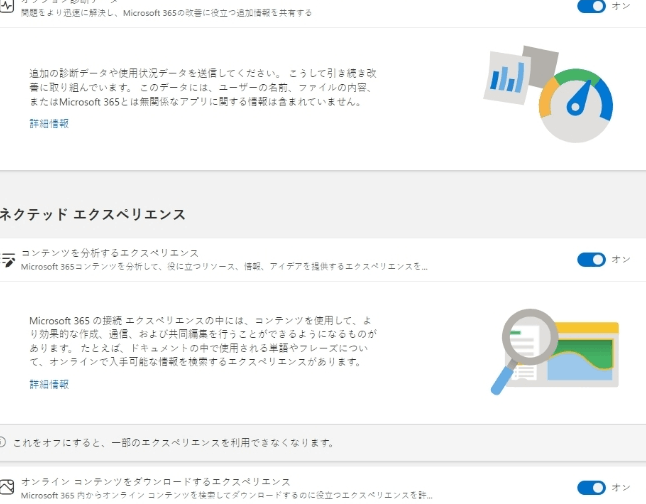Click subtitle Microsoft 365コンテンツを分析して
This screenshot has height=504, width=646.
pyautogui.click(x=224, y=267)
